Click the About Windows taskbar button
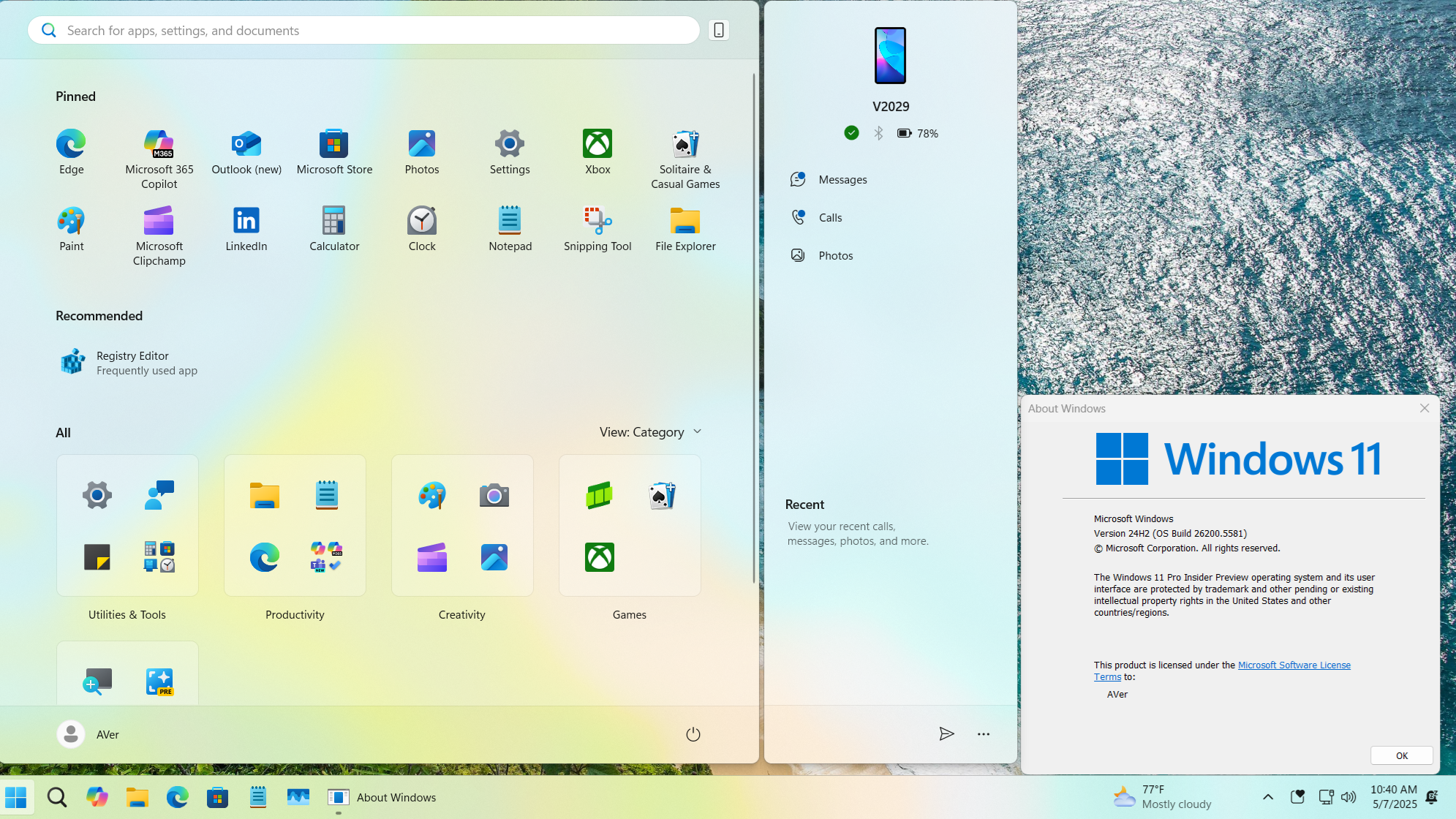 coord(382,797)
